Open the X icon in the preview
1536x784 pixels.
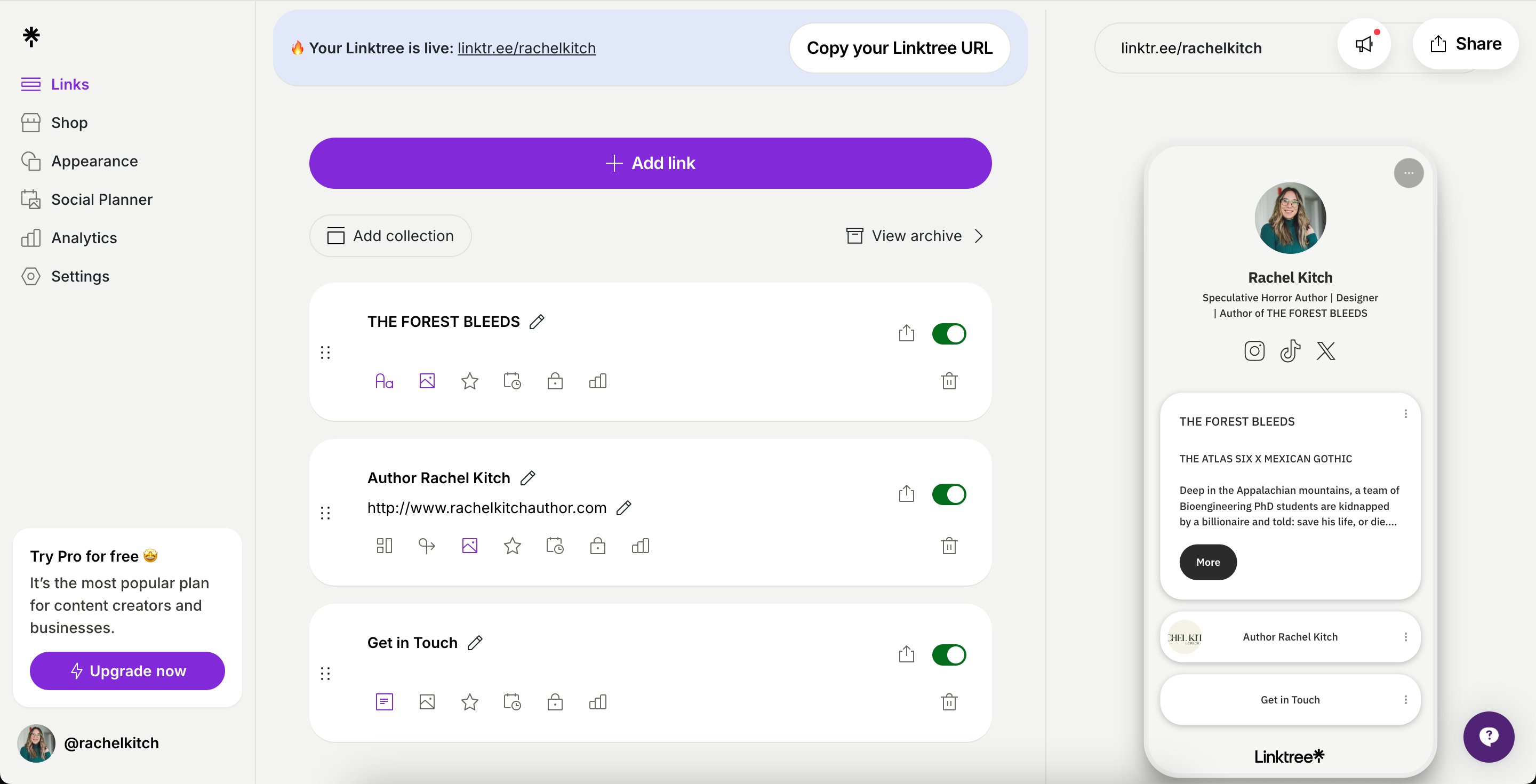tap(1325, 350)
